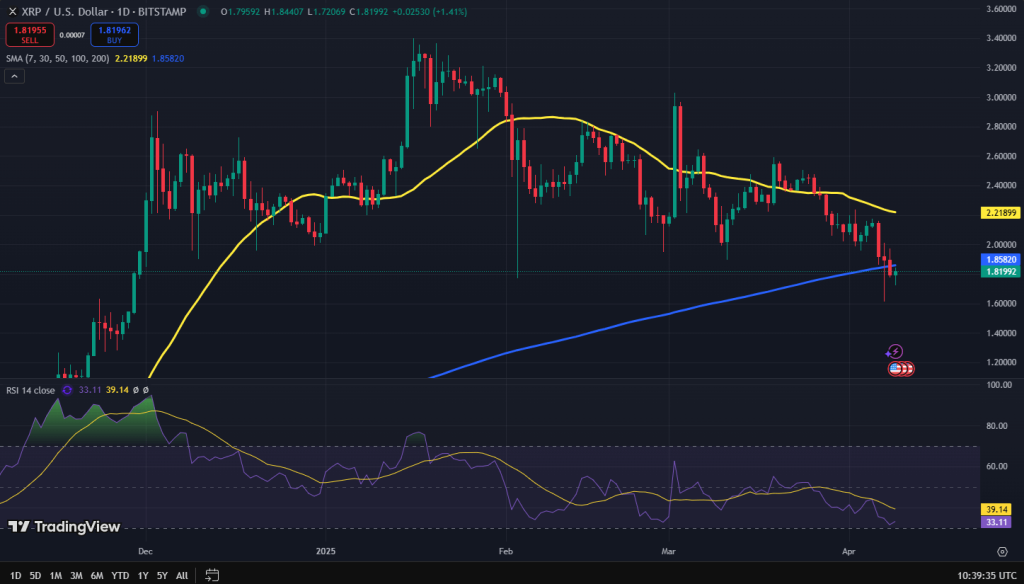The height and width of the screenshot is (584, 1024).
Task: Click the purple 33.11 RSI value label
Action: click(x=997, y=522)
